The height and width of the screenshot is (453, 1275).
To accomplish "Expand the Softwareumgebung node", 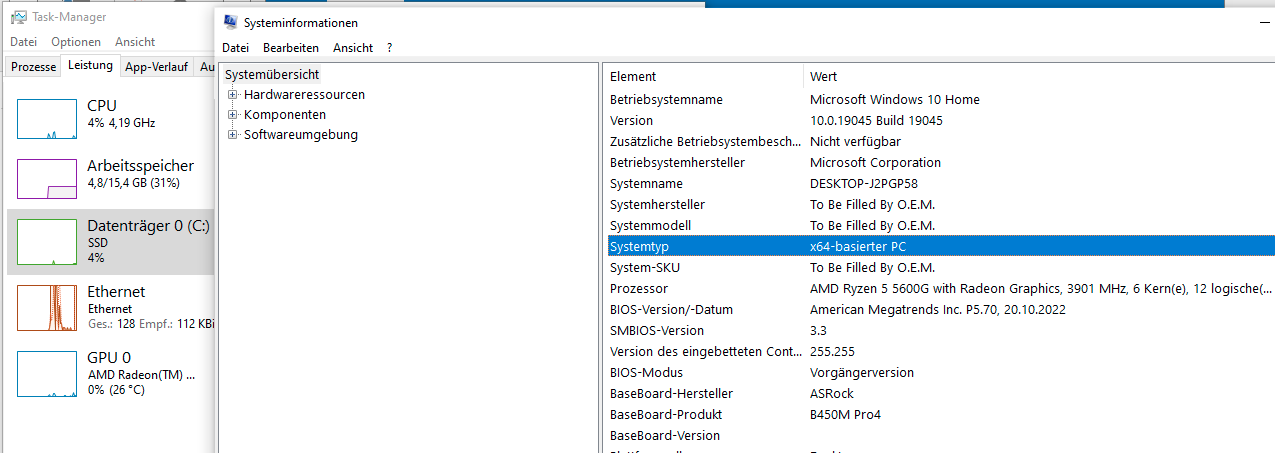I will [233, 135].
